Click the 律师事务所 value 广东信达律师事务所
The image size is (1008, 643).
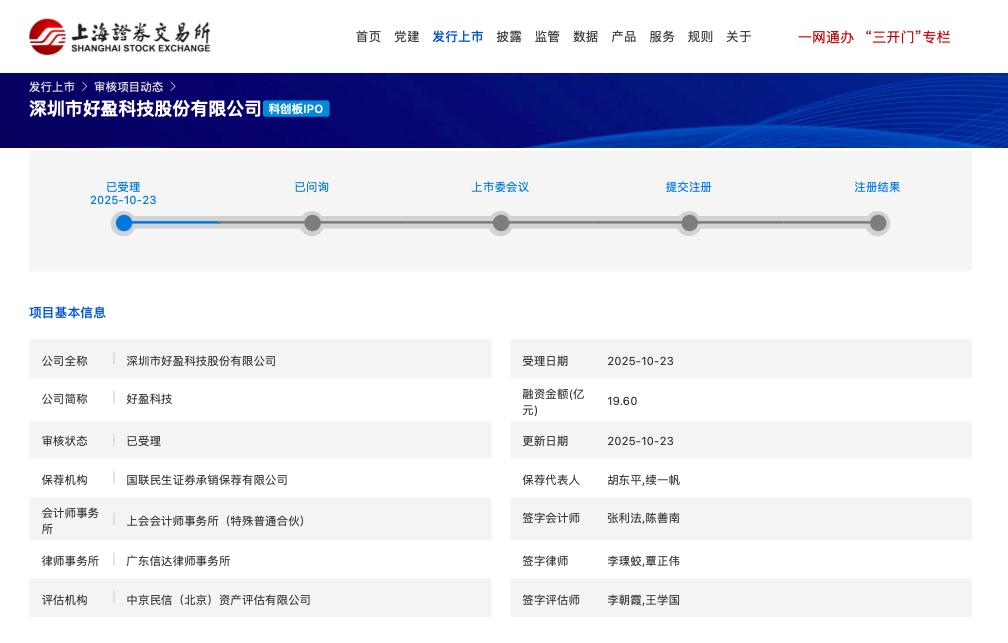point(178,561)
